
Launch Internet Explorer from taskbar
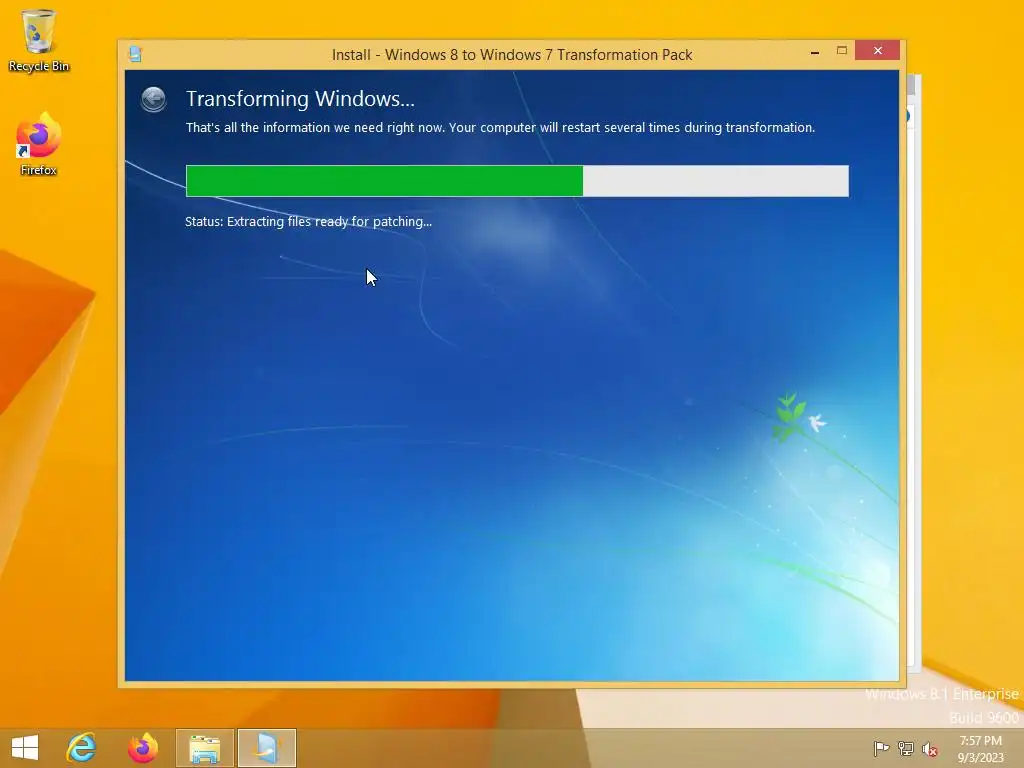tap(82, 748)
